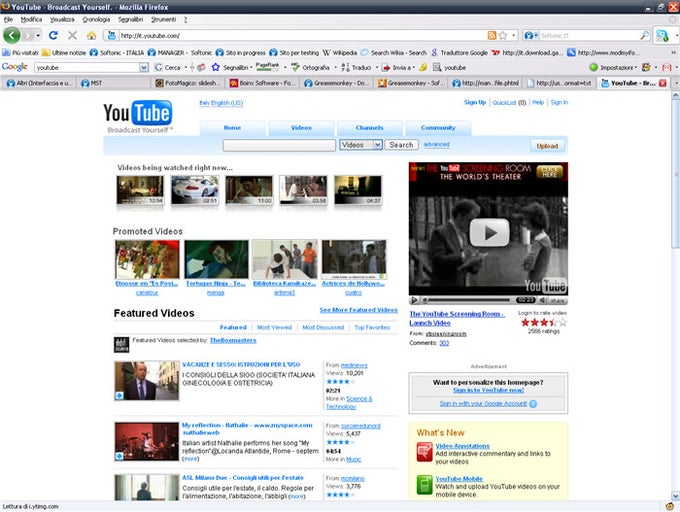Click the PageRank indicator in Google toolbar

[267, 66]
